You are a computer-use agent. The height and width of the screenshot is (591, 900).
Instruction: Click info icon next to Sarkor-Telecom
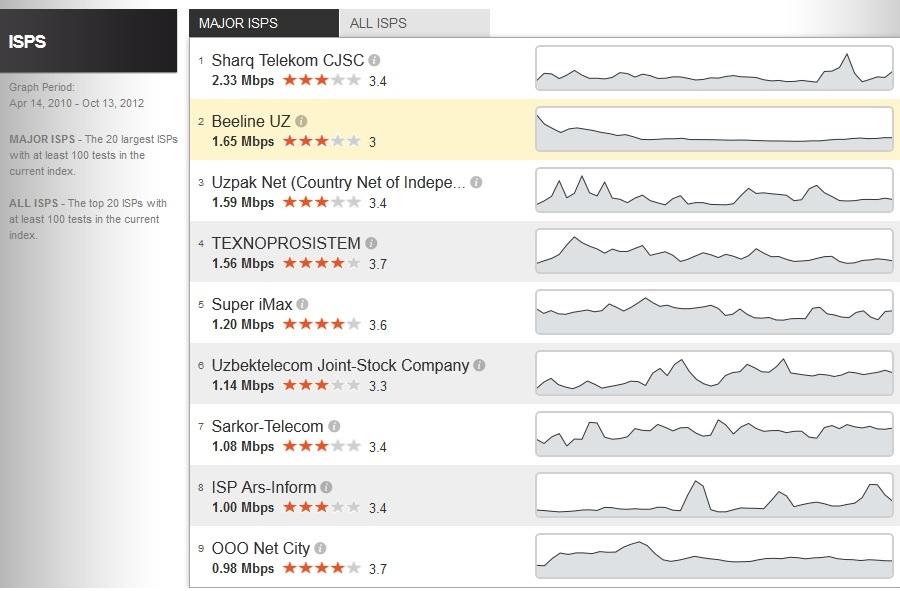tap(334, 426)
